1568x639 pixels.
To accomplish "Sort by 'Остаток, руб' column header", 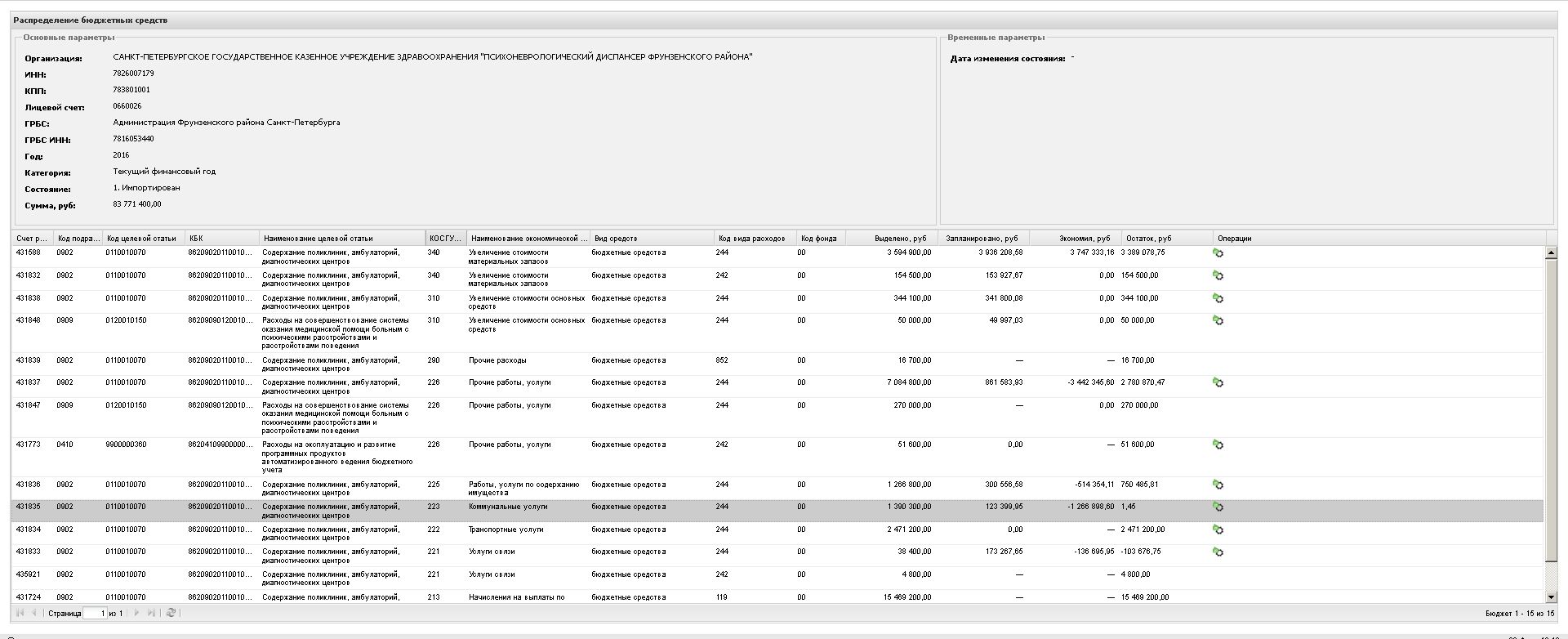I will coord(1167,239).
